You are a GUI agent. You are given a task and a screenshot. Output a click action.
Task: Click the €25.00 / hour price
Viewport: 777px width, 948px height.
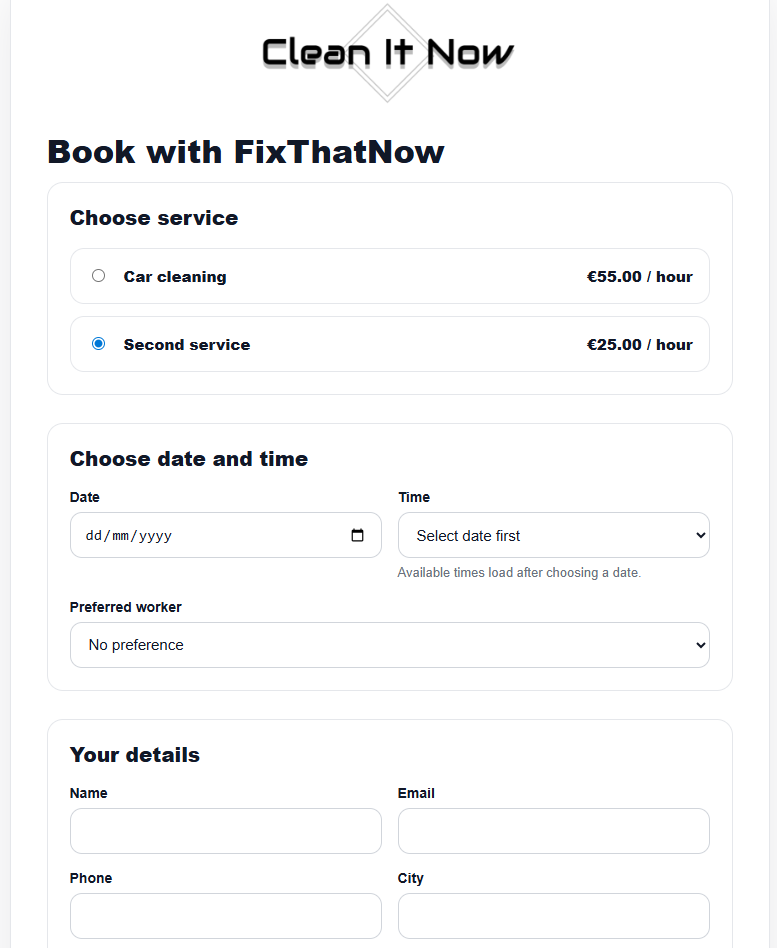click(x=640, y=345)
